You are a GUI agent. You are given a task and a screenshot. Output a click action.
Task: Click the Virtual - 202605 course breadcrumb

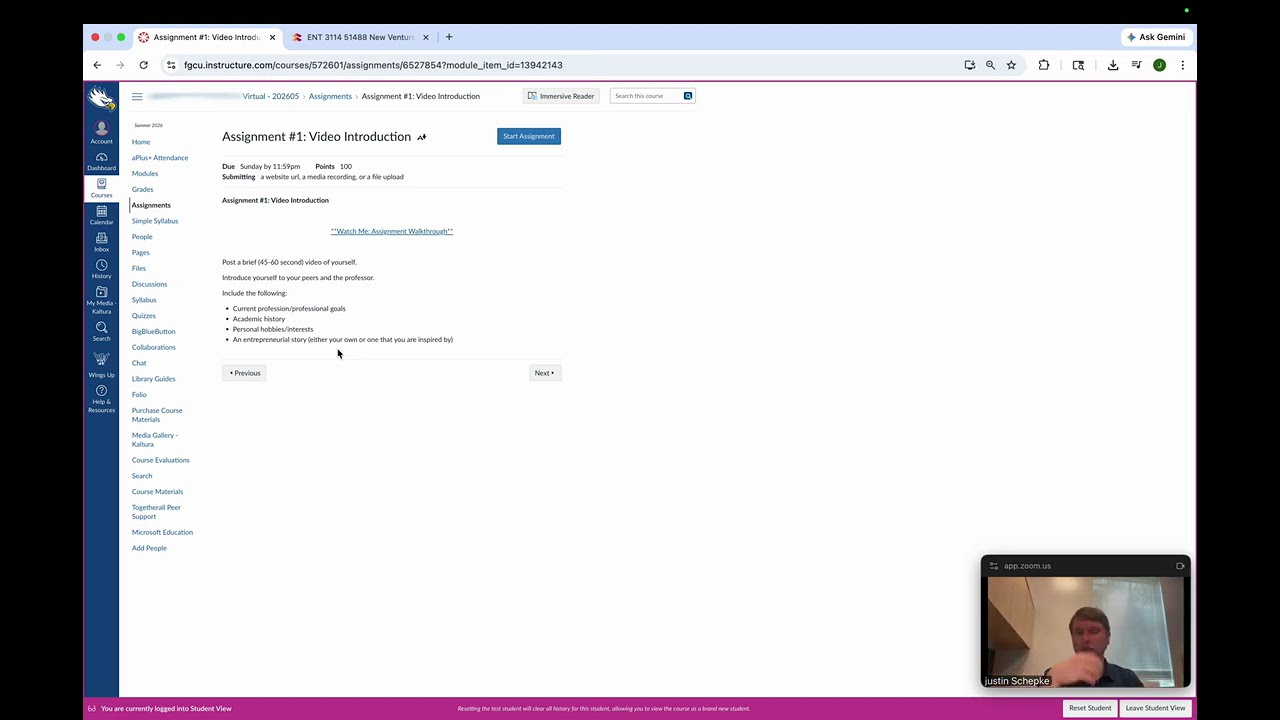tap(271, 96)
